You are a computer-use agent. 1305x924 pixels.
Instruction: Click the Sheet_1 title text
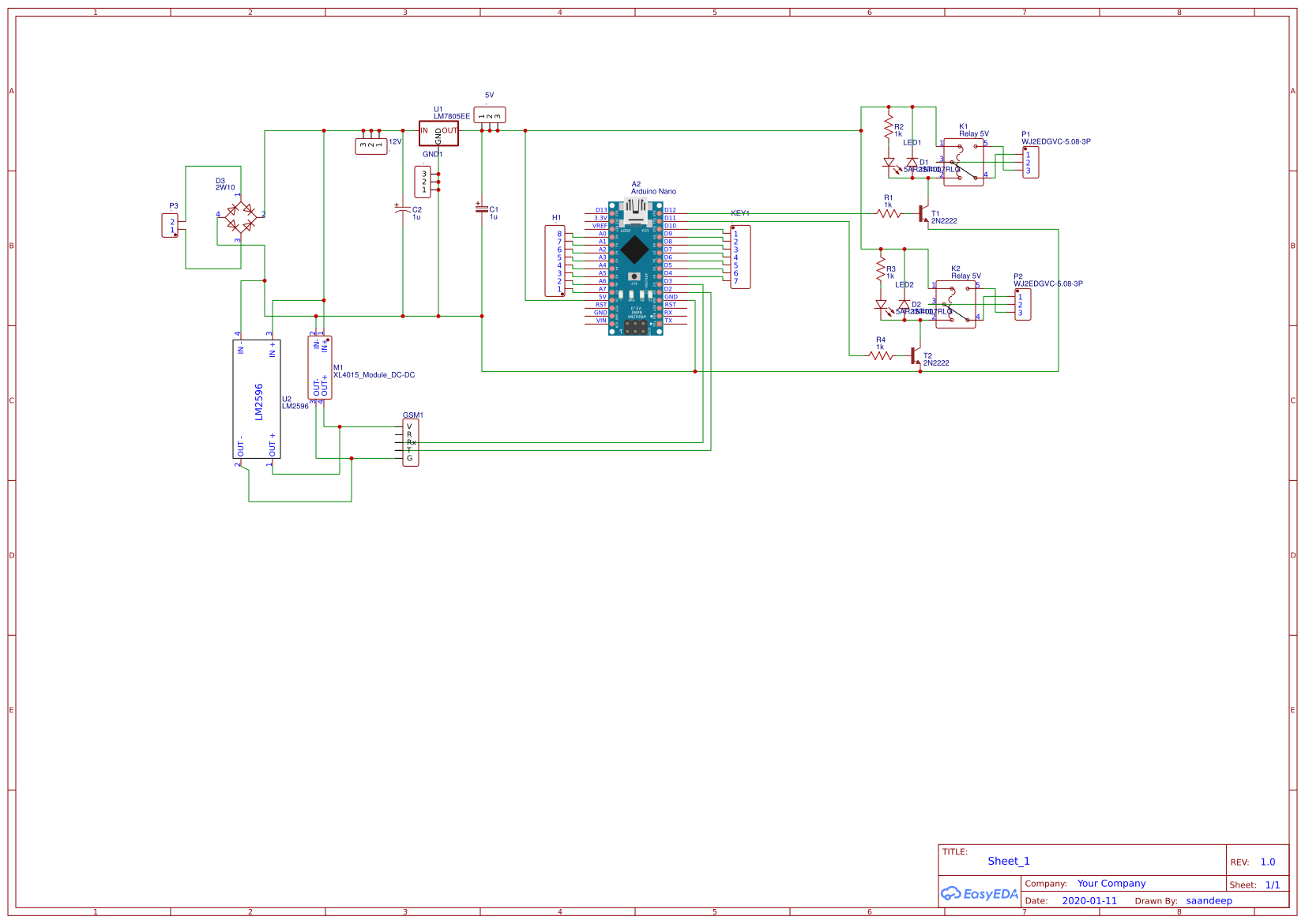1009,862
